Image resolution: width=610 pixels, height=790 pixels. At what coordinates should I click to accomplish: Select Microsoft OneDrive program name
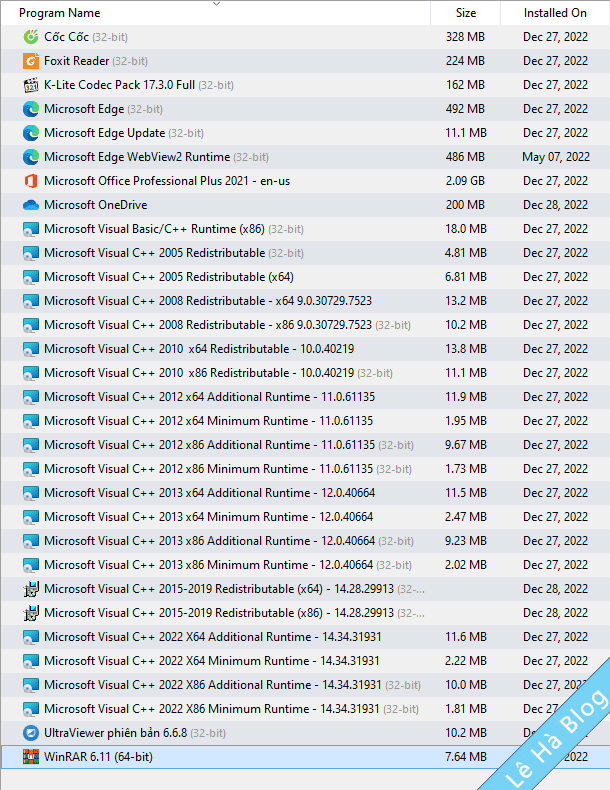96,205
